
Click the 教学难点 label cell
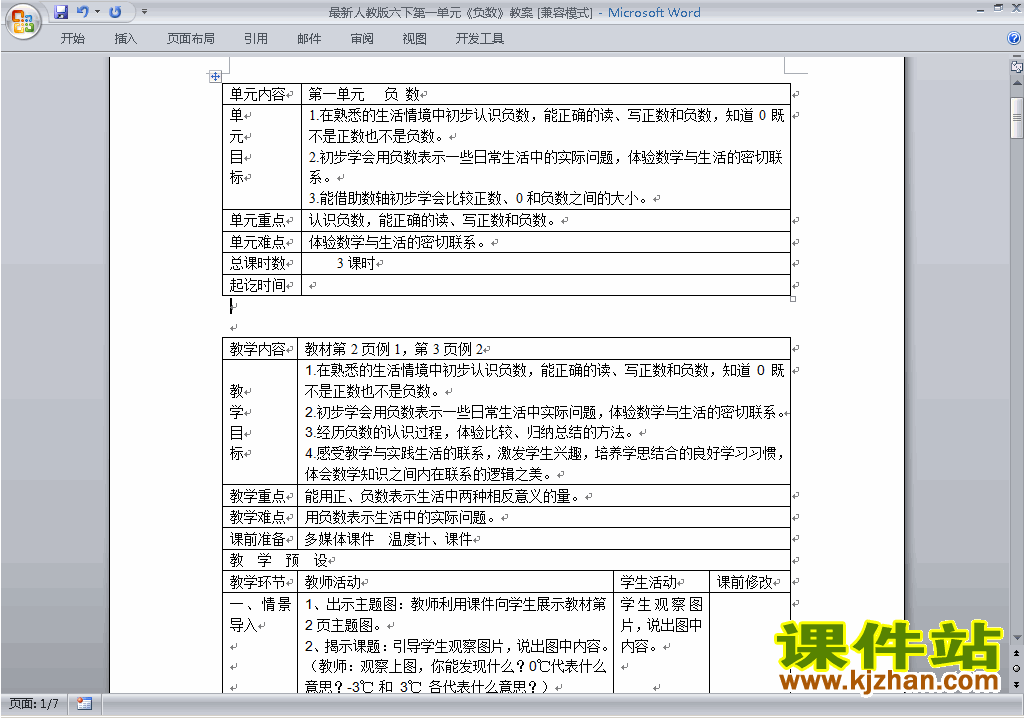tap(260, 517)
